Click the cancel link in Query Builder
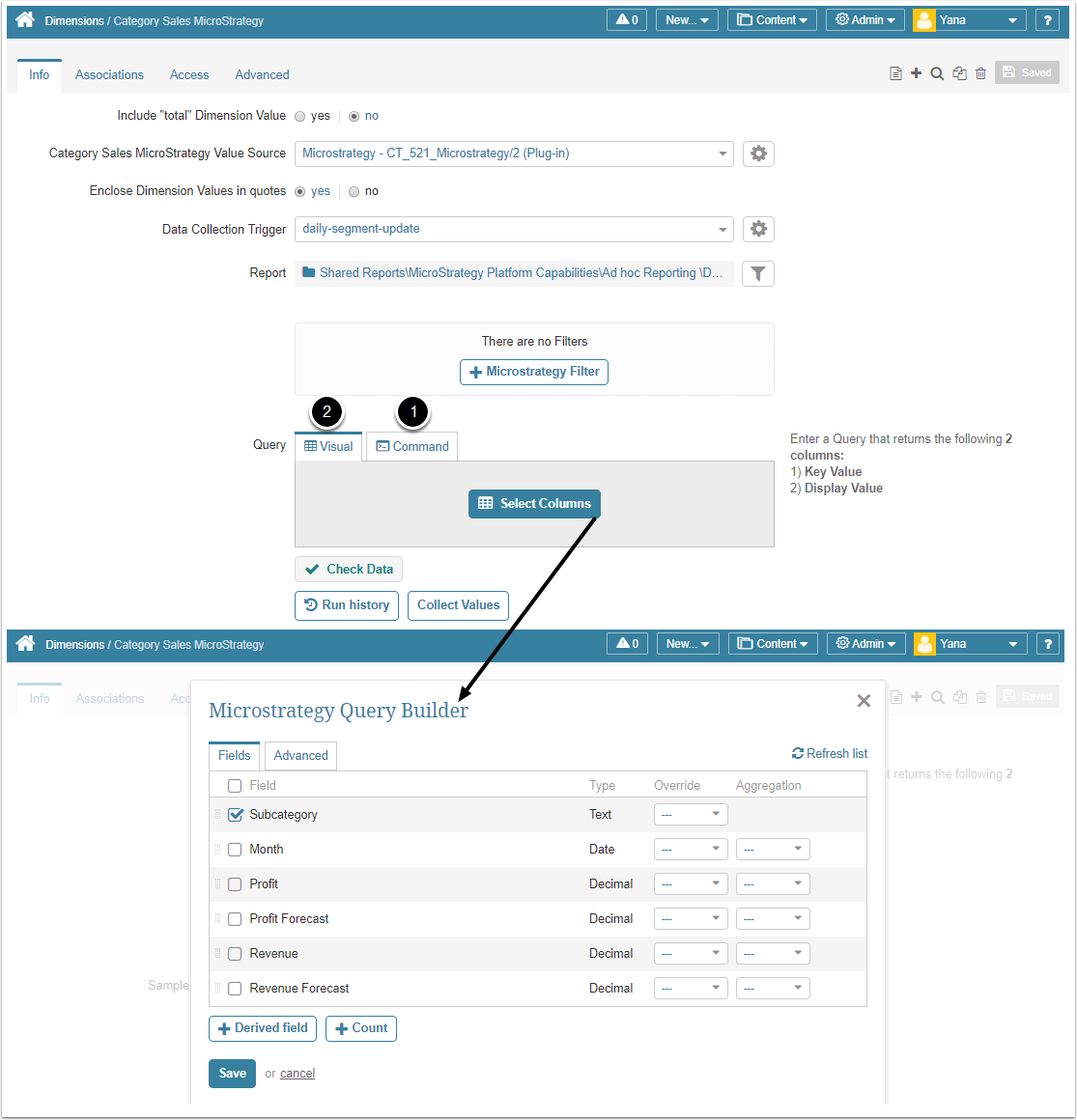The image size is (1077, 1120). click(298, 1074)
